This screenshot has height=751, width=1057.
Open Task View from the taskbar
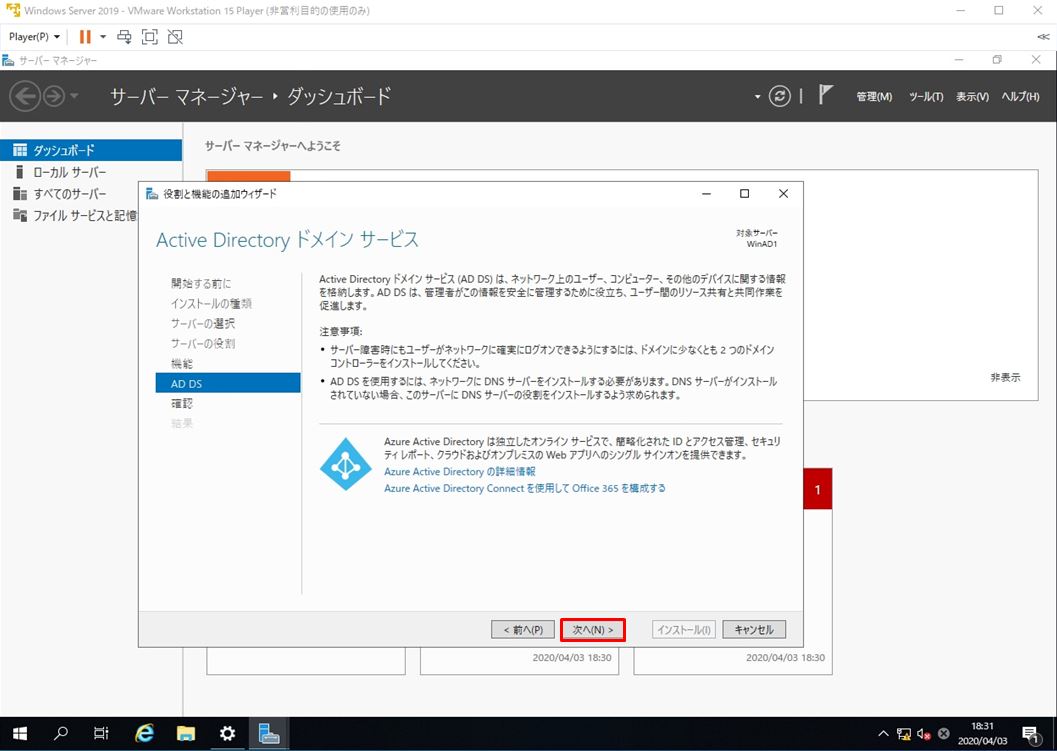(101, 733)
